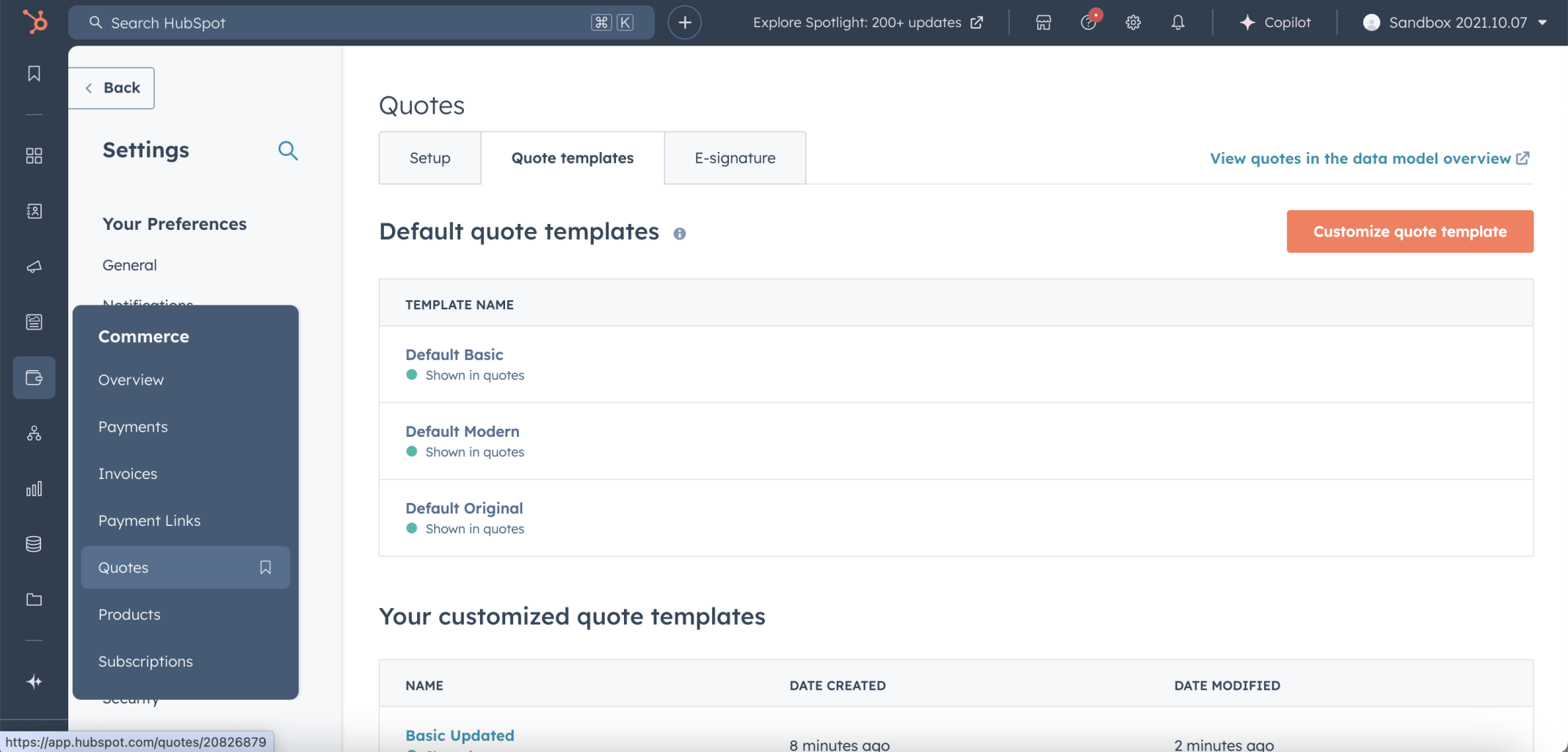Switch to the Setup tab
1568x752 pixels.
pyautogui.click(x=430, y=158)
